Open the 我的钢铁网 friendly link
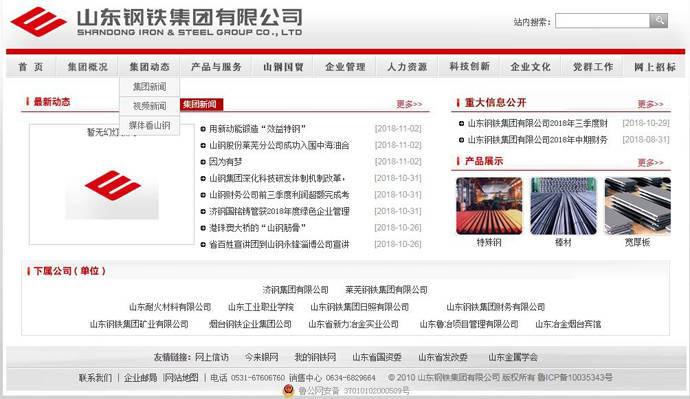 click(x=315, y=357)
